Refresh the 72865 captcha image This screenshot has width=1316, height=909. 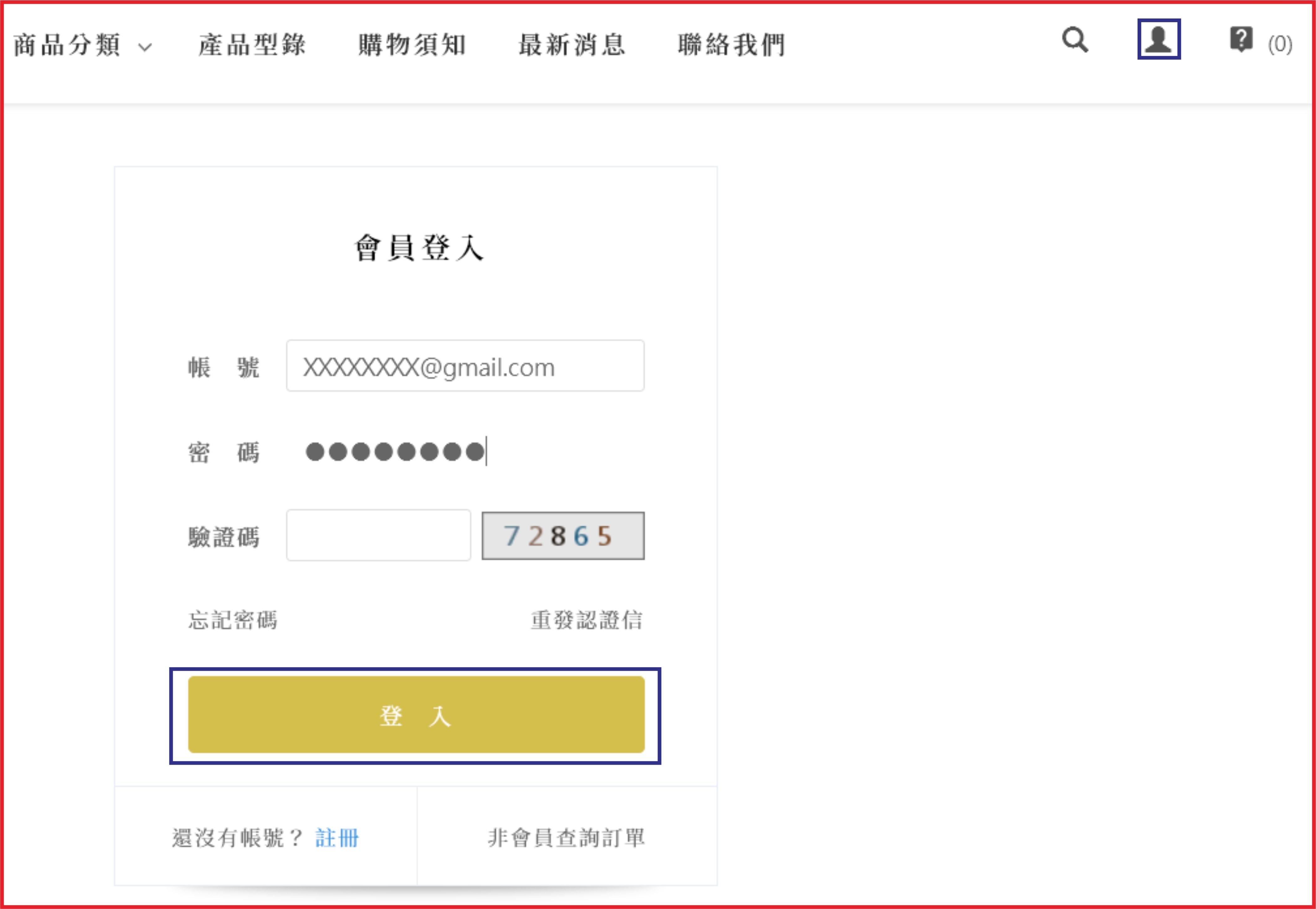tap(563, 535)
